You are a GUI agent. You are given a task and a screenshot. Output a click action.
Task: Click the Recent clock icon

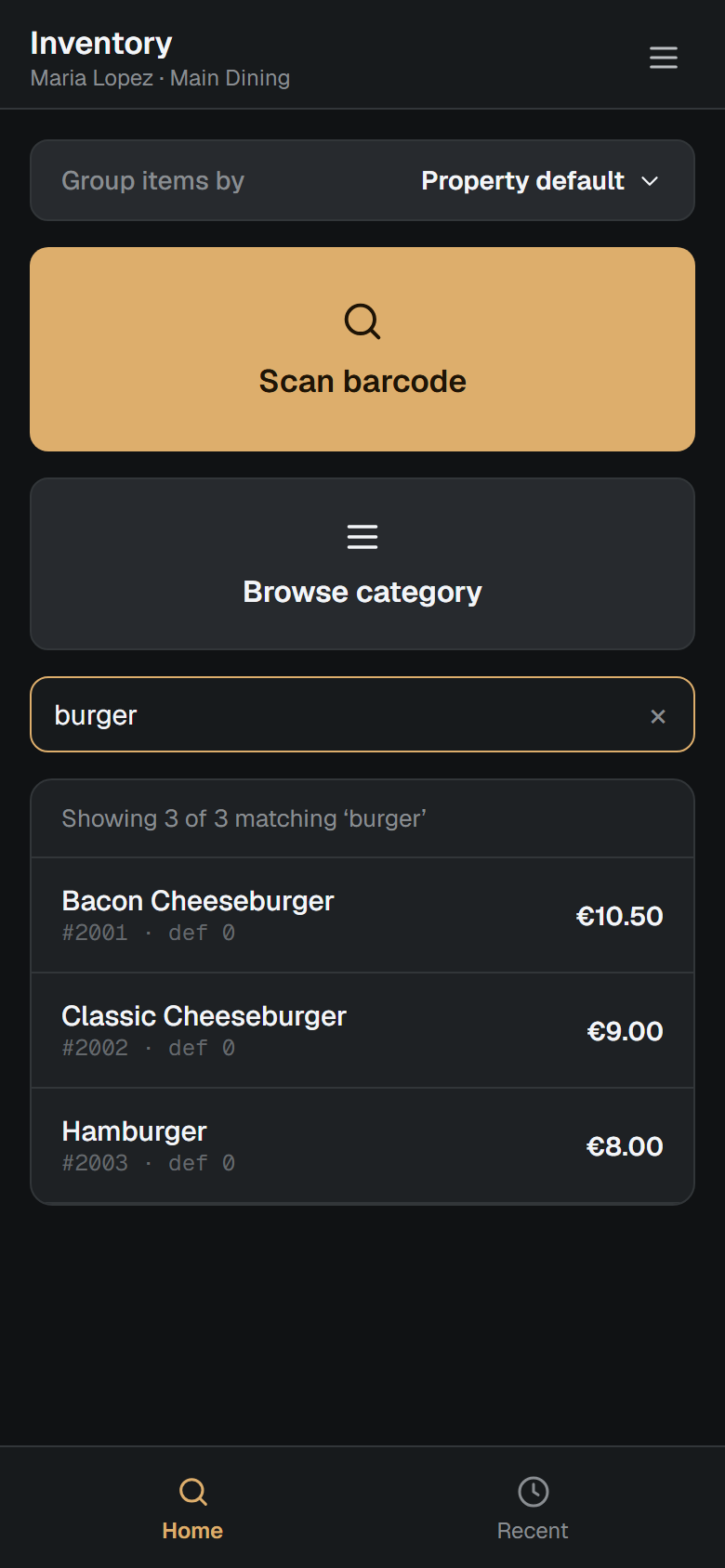click(533, 1492)
